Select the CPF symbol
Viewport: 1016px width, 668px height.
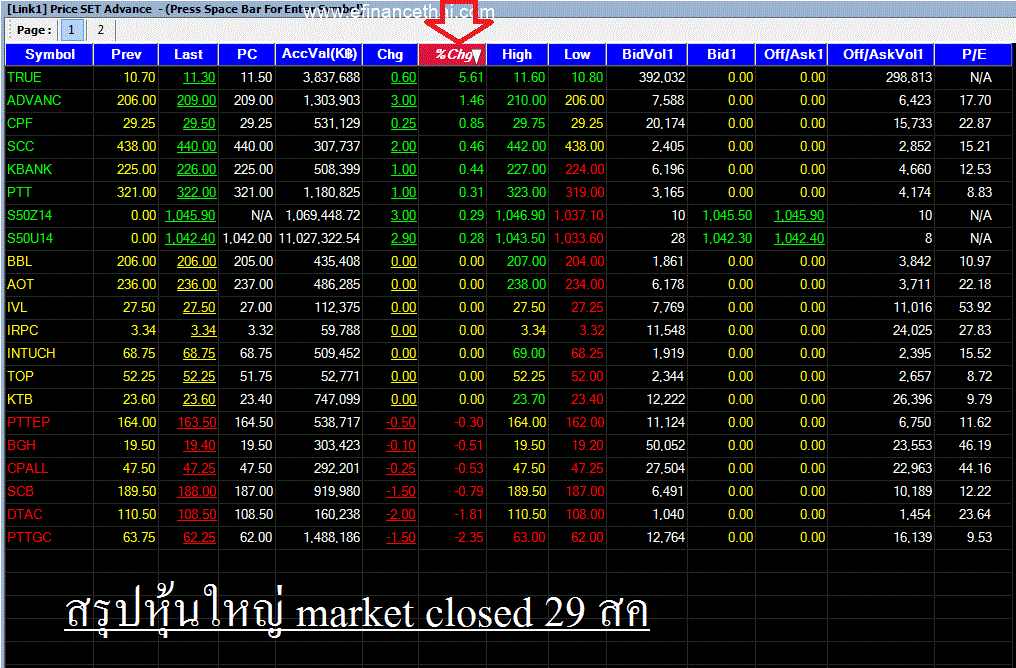coord(20,124)
